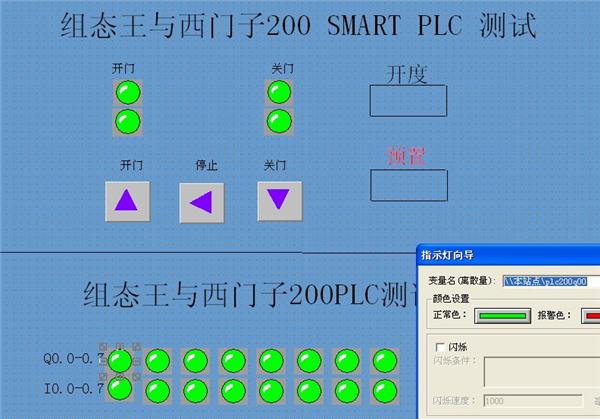This screenshot has width=600, height=419.
Task: Click the 闪烁速度 field showing 1000
Action: click(533, 401)
